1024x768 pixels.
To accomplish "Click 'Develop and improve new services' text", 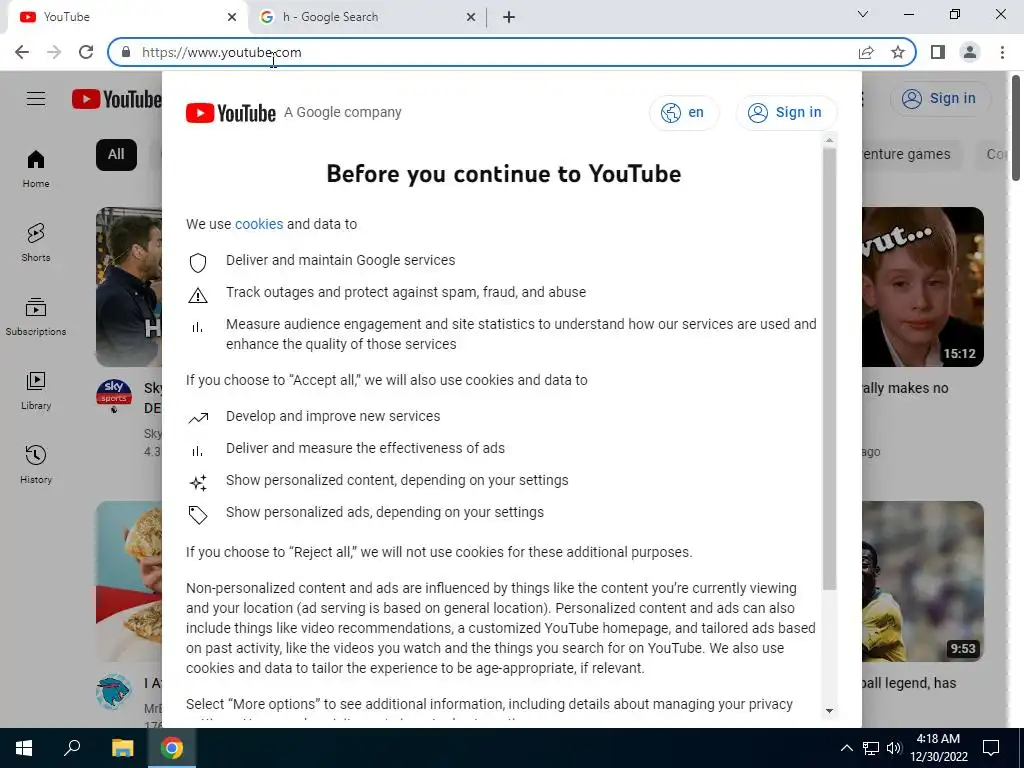I will pyautogui.click(x=333, y=416).
